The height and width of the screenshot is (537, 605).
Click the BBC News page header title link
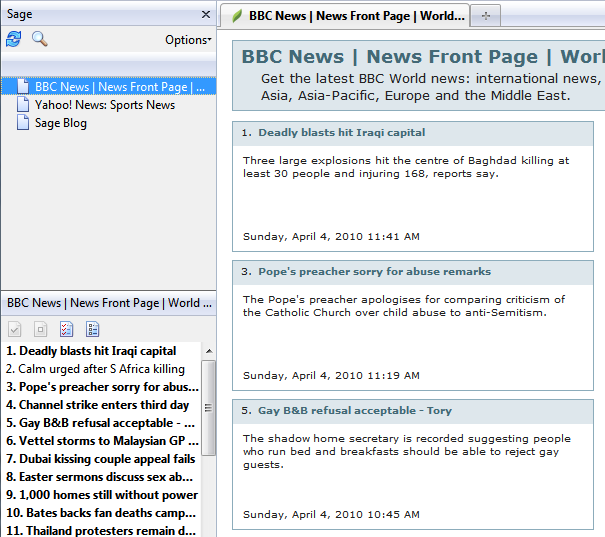(423, 57)
